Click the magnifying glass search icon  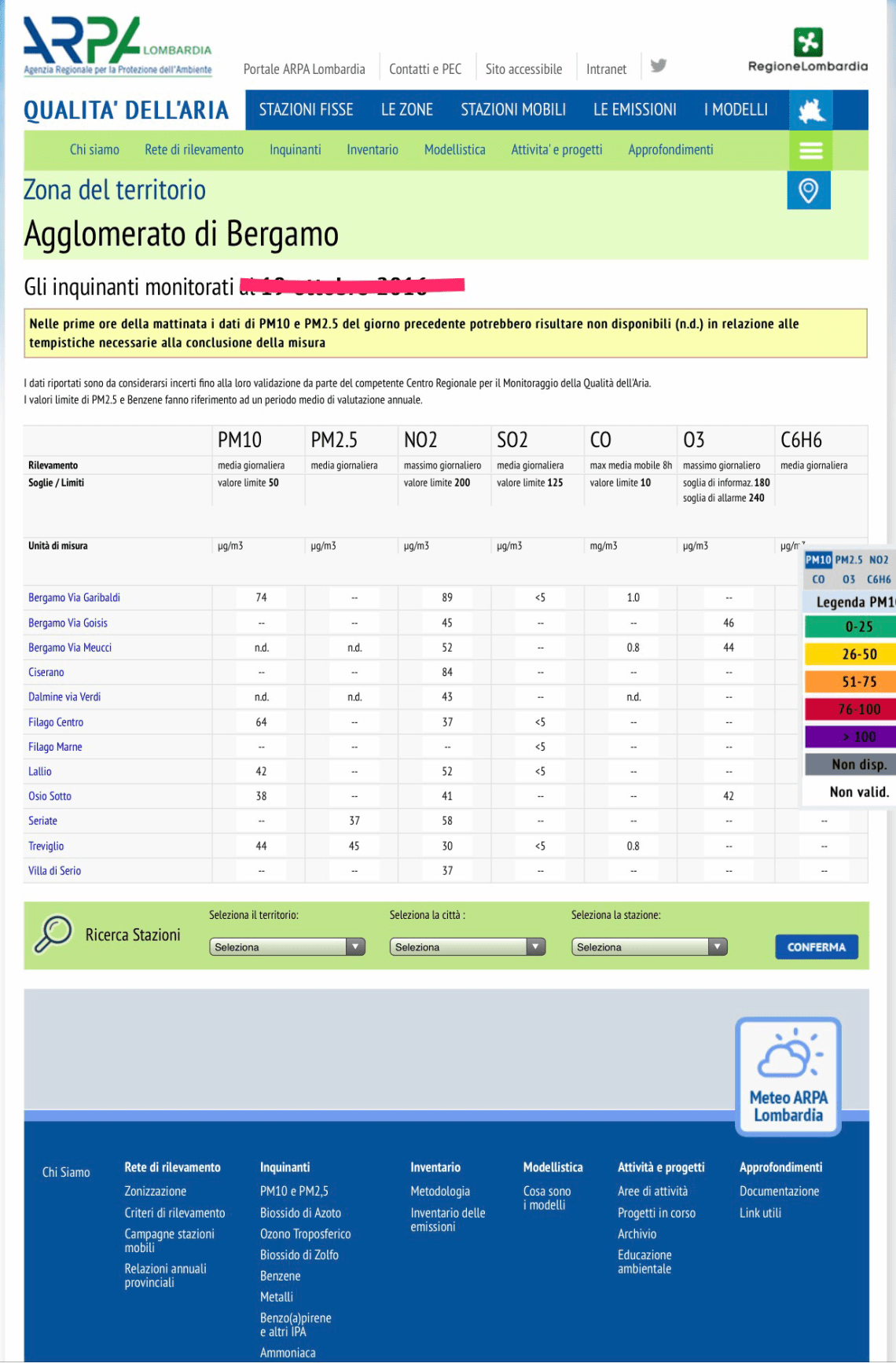[x=53, y=935]
